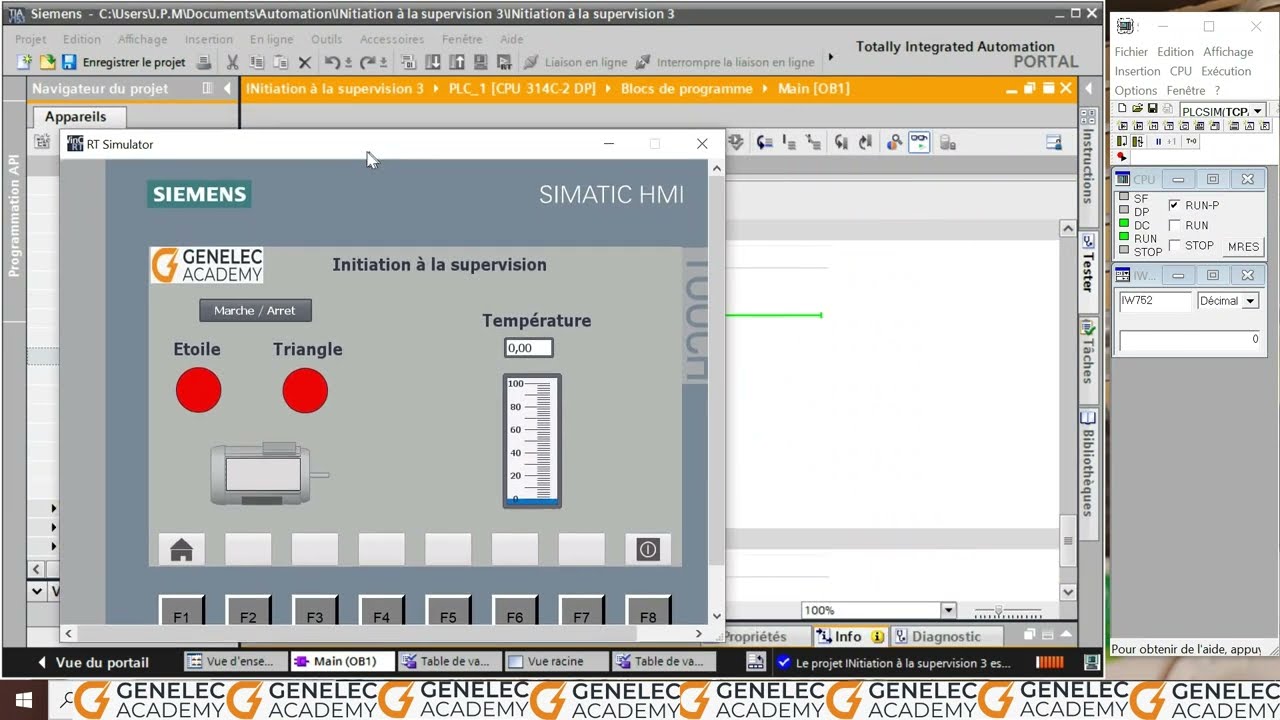Click Interrompre la liaison en ligne button
The width and height of the screenshot is (1280, 720).
(x=725, y=62)
